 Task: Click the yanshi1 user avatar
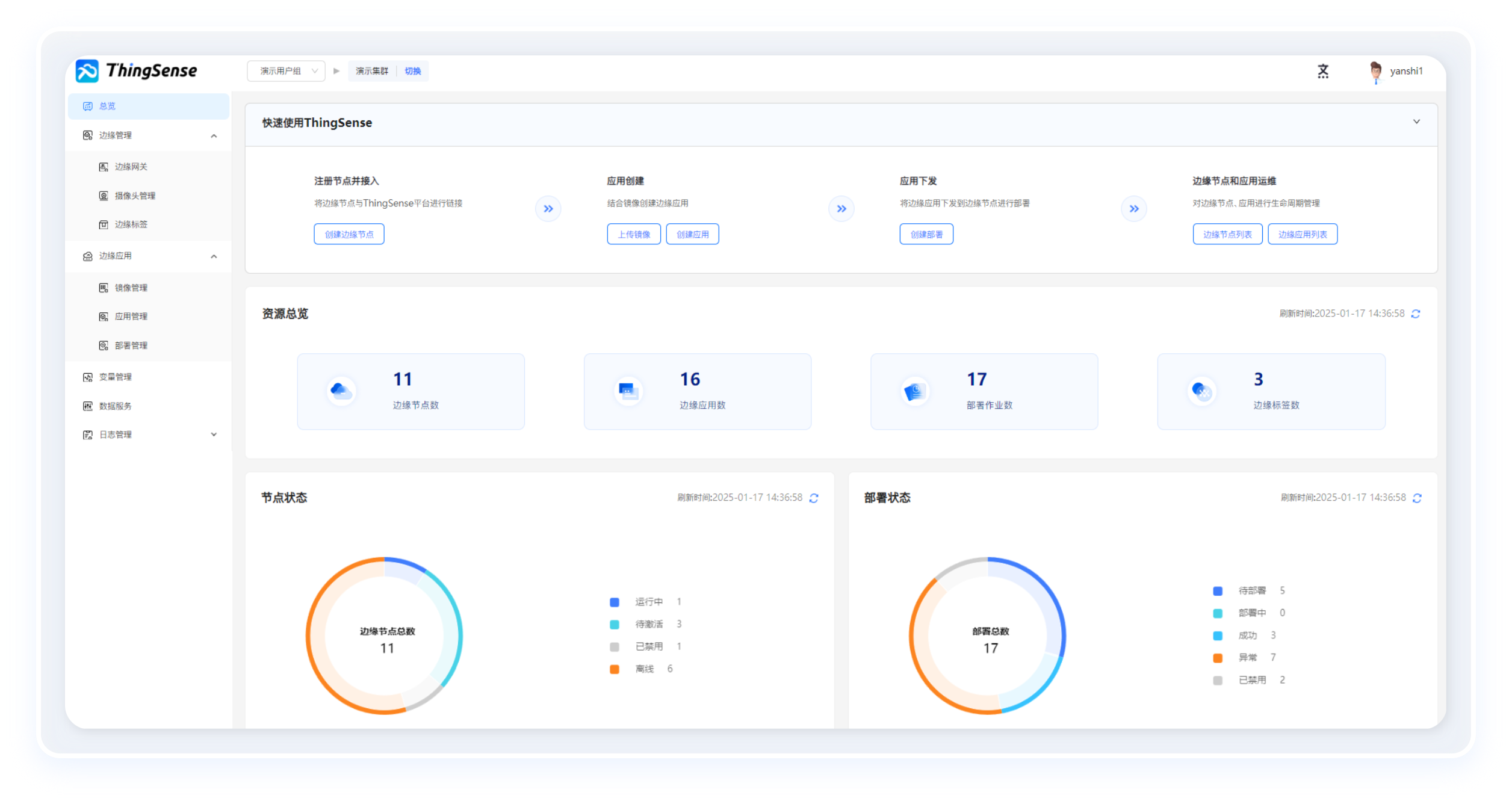pos(1375,72)
